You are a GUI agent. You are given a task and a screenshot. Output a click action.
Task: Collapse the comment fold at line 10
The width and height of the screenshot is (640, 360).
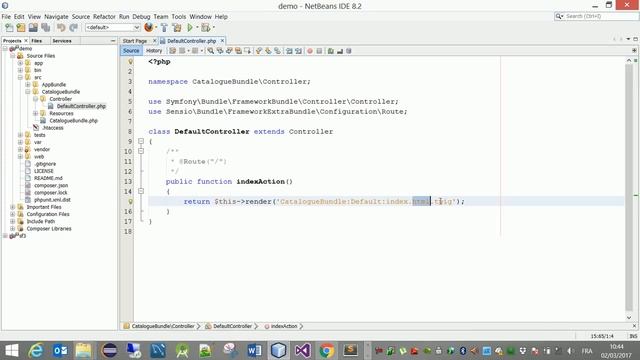pyautogui.click(x=141, y=151)
